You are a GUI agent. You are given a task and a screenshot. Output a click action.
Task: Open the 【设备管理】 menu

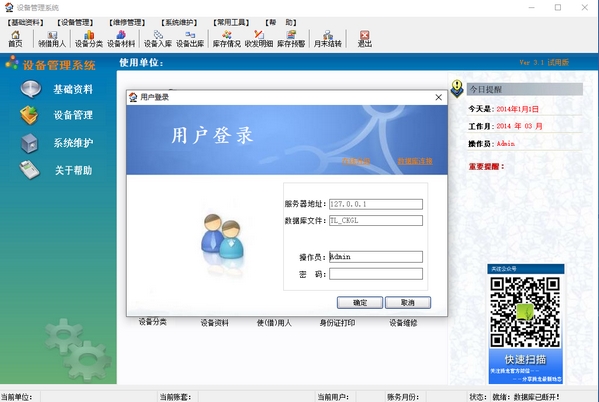(75, 23)
